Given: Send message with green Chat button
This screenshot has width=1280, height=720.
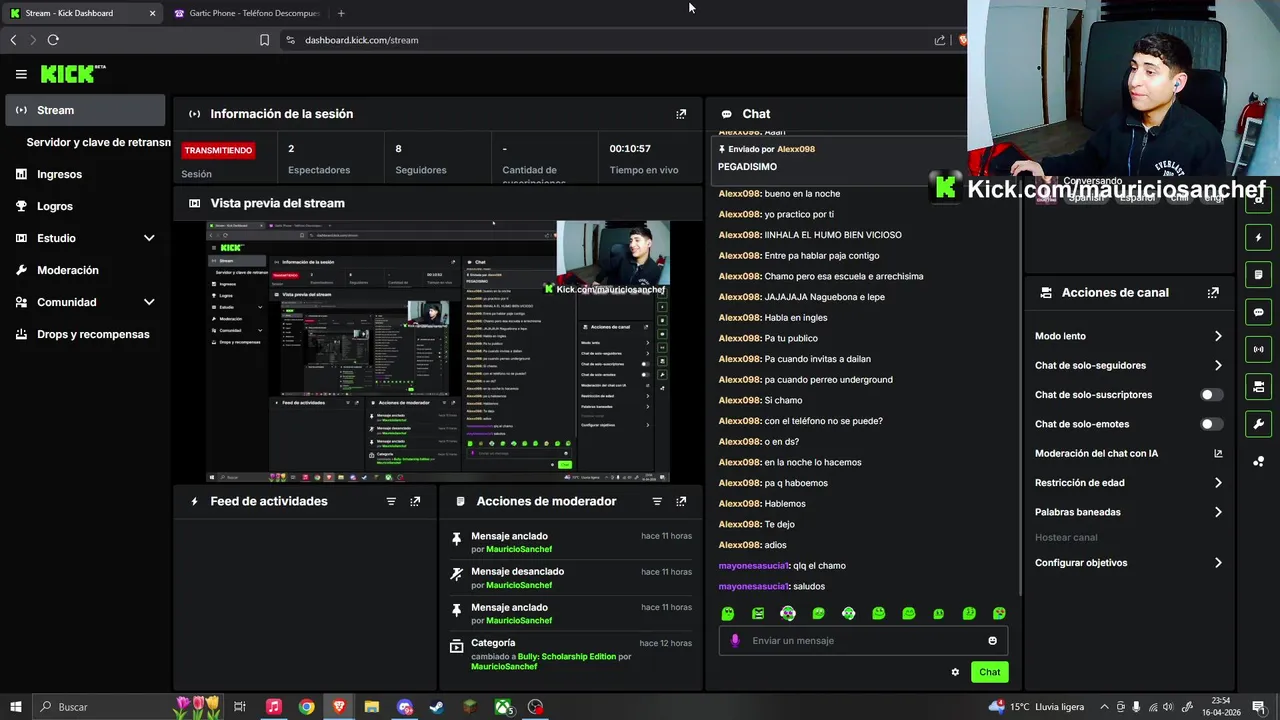Looking at the screenshot, I should pos(989,672).
